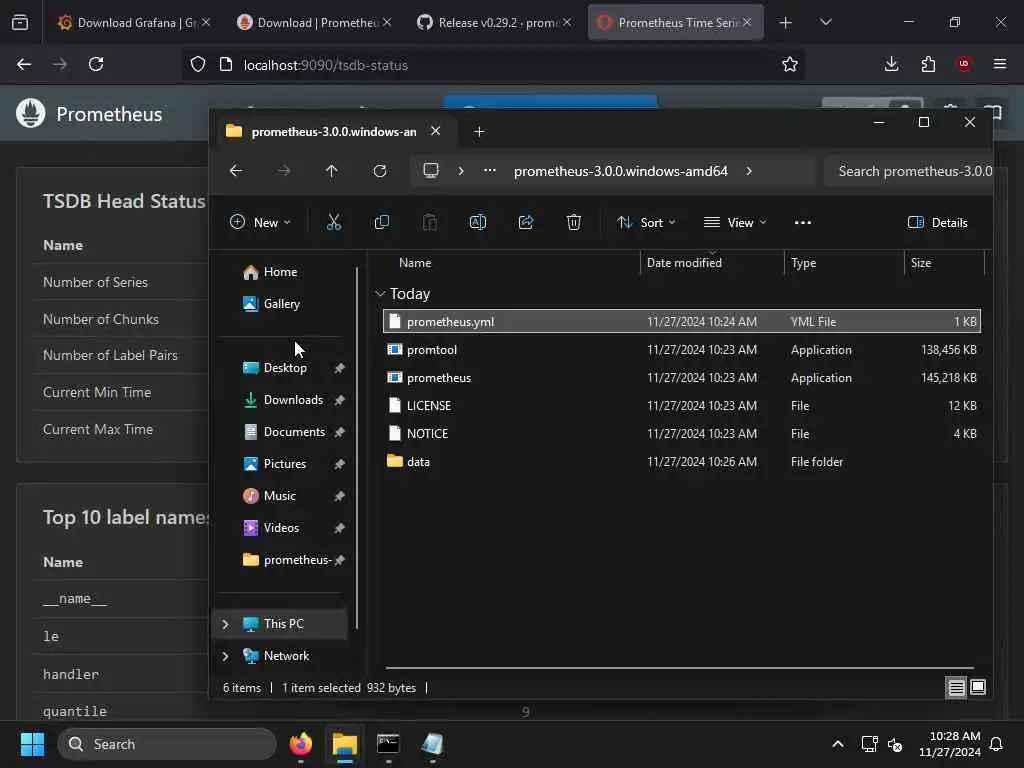Click the Copy icon in Explorer toolbar
The height and width of the screenshot is (768, 1024).
pyautogui.click(x=382, y=223)
